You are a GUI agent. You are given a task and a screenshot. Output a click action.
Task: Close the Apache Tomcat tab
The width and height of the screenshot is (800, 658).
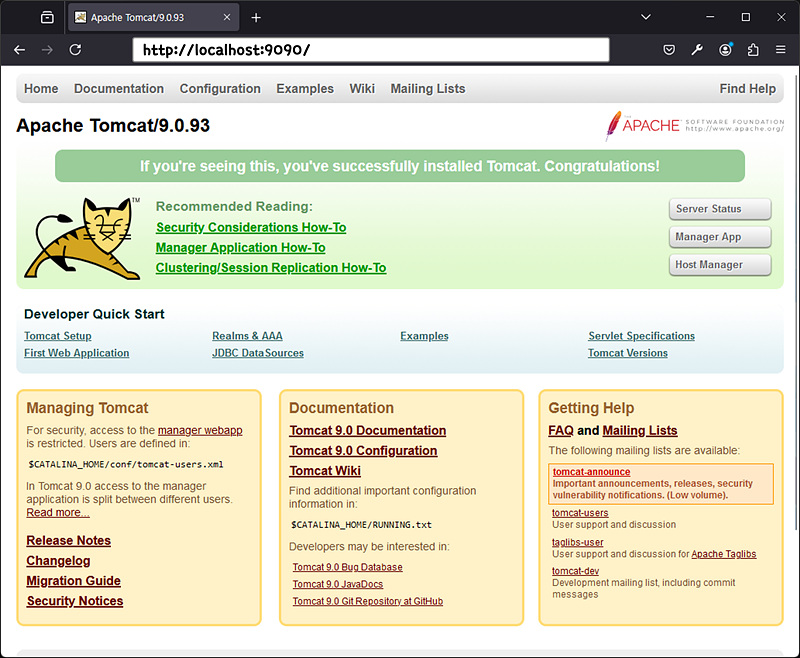coord(227,17)
